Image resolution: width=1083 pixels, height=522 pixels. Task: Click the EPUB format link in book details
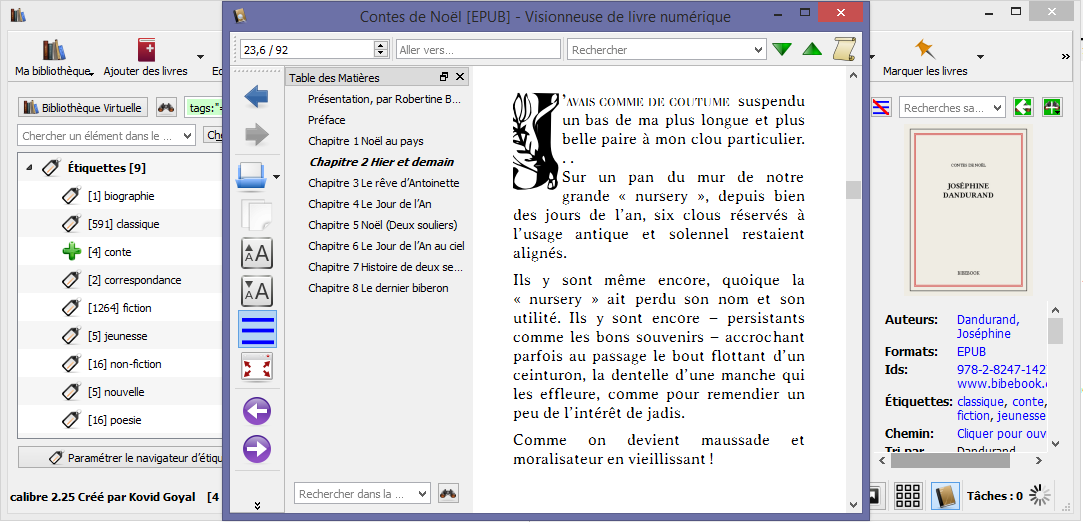pyautogui.click(x=971, y=351)
